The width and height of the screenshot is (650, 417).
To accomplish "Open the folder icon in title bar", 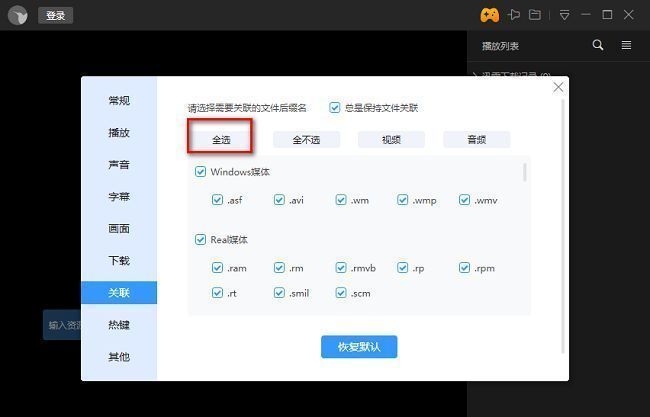I will pyautogui.click(x=535, y=15).
